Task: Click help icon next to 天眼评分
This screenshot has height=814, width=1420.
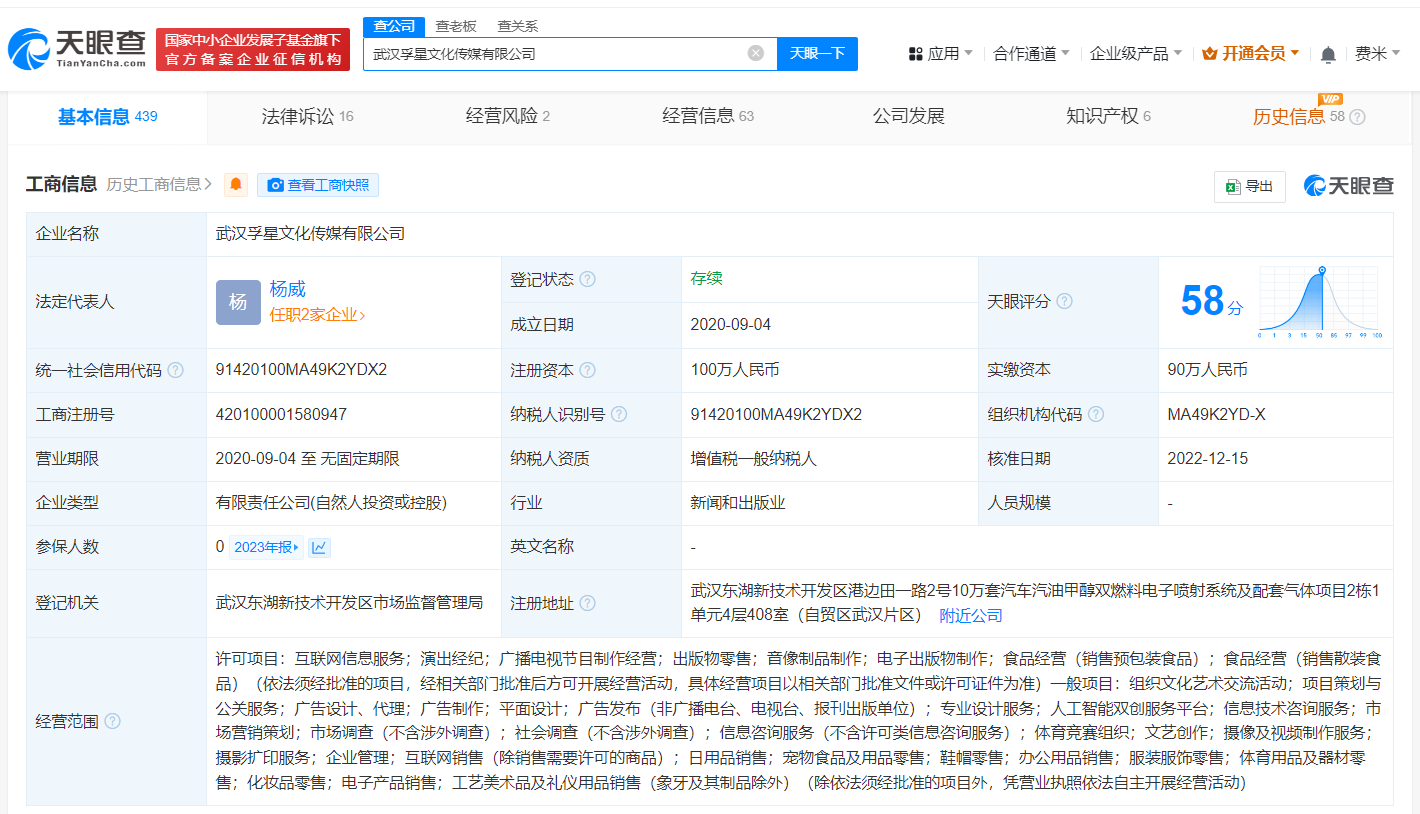Action: [1064, 301]
